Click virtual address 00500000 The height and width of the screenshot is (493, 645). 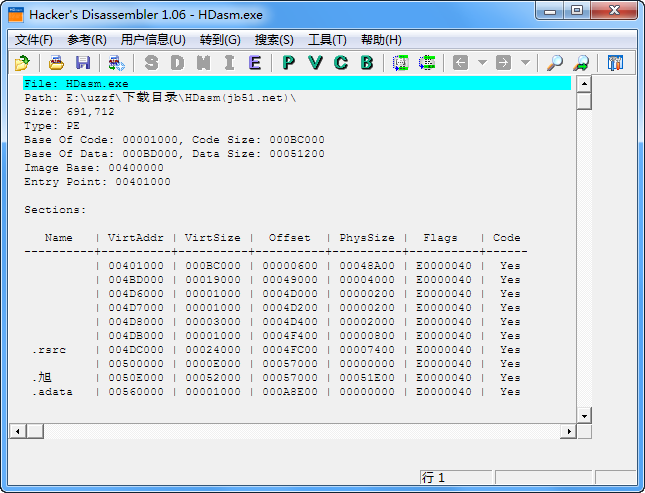tap(136, 363)
